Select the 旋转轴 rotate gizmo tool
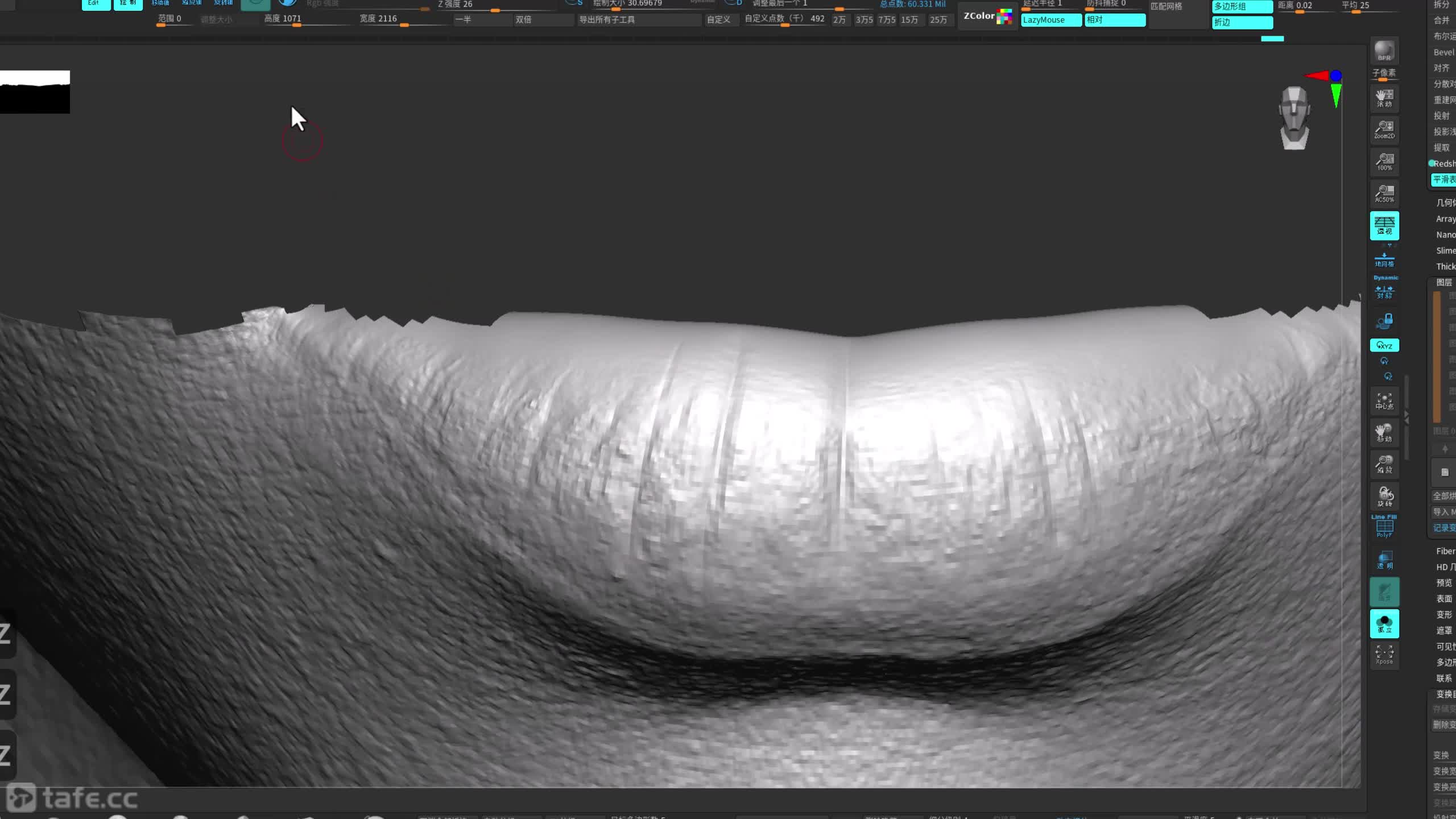Image resolution: width=1456 pixels, height=819 pixels. coord(224,3)
